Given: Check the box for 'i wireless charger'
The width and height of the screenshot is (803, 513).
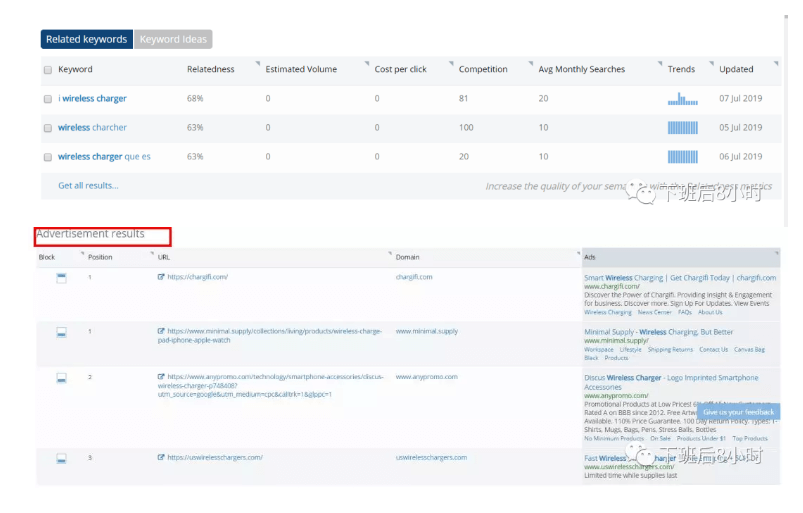Looking at the screenshot, I should [x=48, y=99].
